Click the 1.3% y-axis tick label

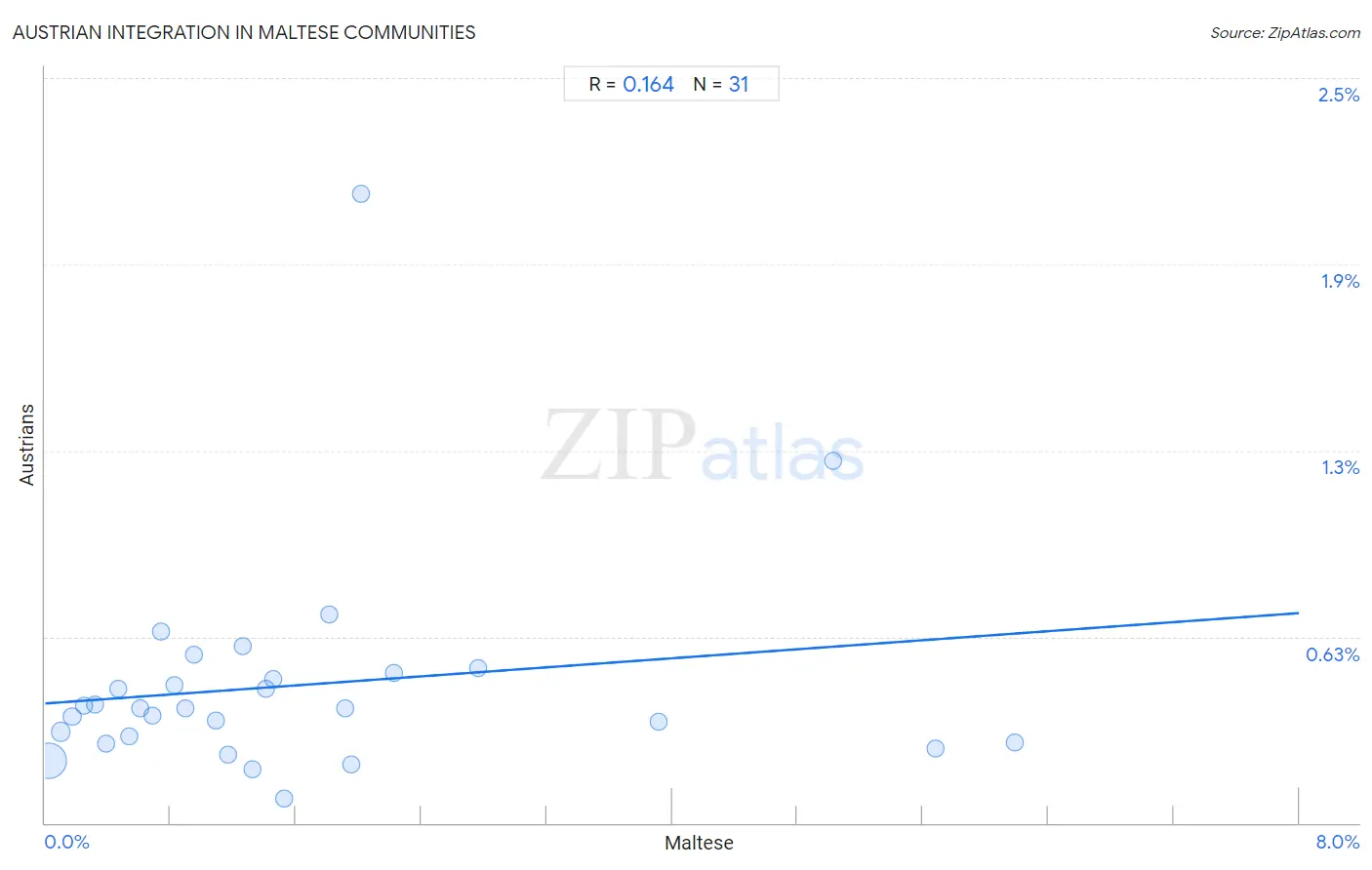(x=1341, y=468)
